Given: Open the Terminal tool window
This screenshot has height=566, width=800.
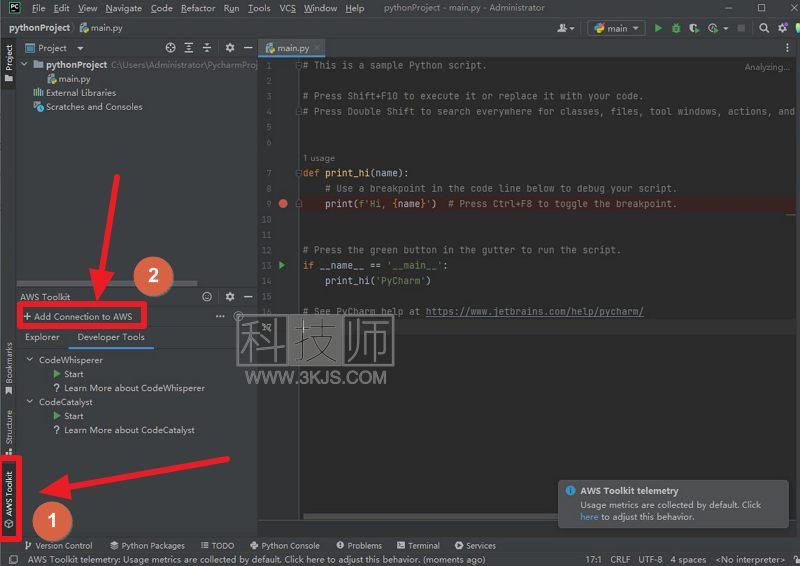Looking at the screenshot, I should coord(418,546).
